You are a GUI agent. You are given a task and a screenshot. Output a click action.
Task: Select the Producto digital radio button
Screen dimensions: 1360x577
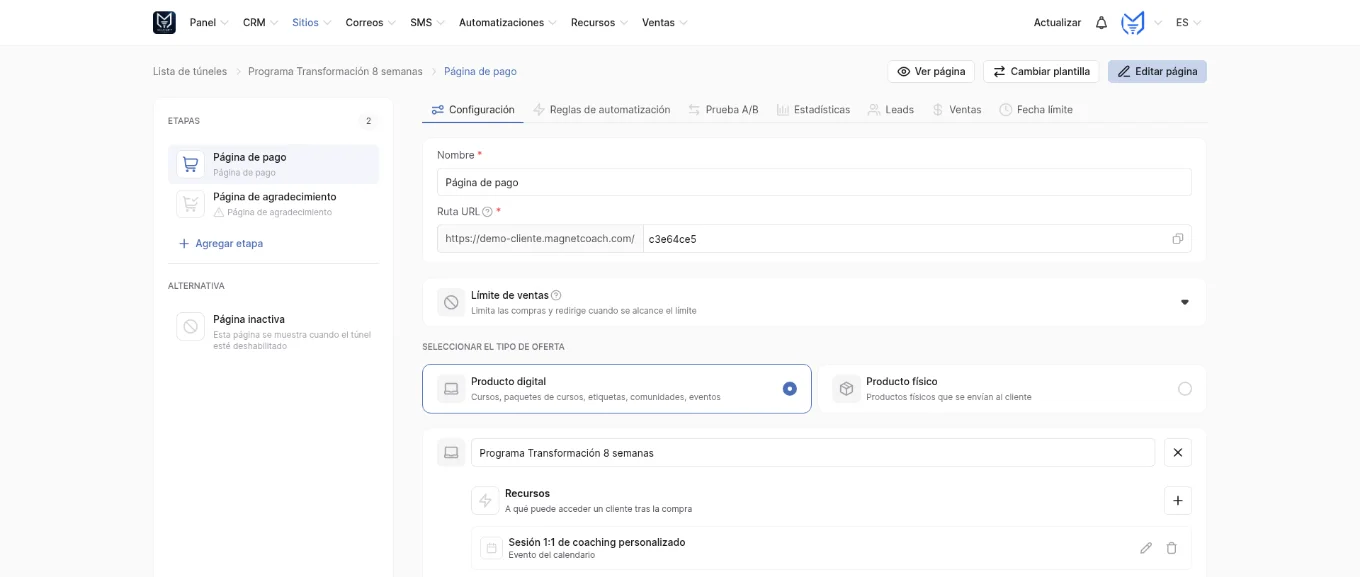tap(790, 389)
